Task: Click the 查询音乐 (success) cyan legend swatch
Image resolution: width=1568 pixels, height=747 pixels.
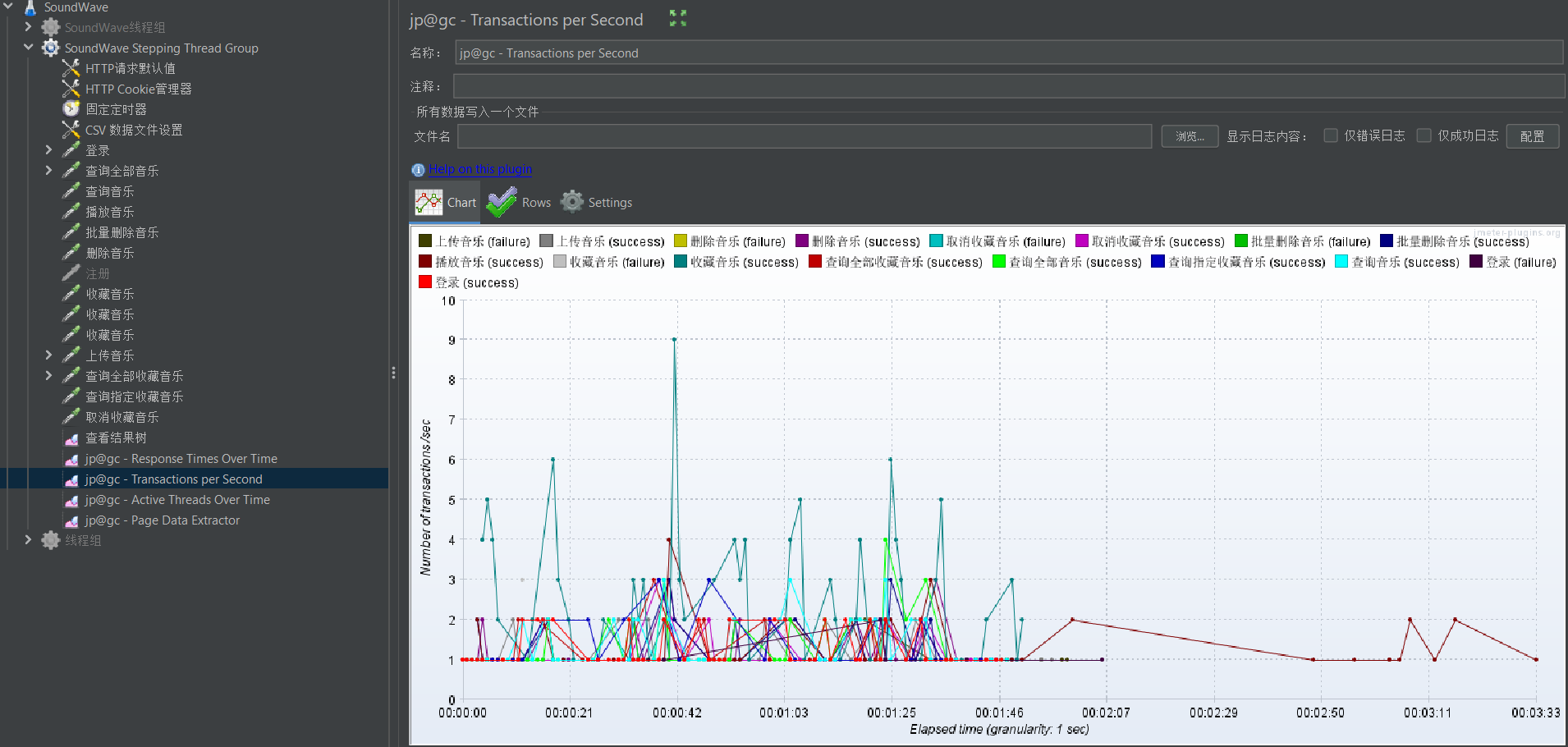Action: point(1341,261)
